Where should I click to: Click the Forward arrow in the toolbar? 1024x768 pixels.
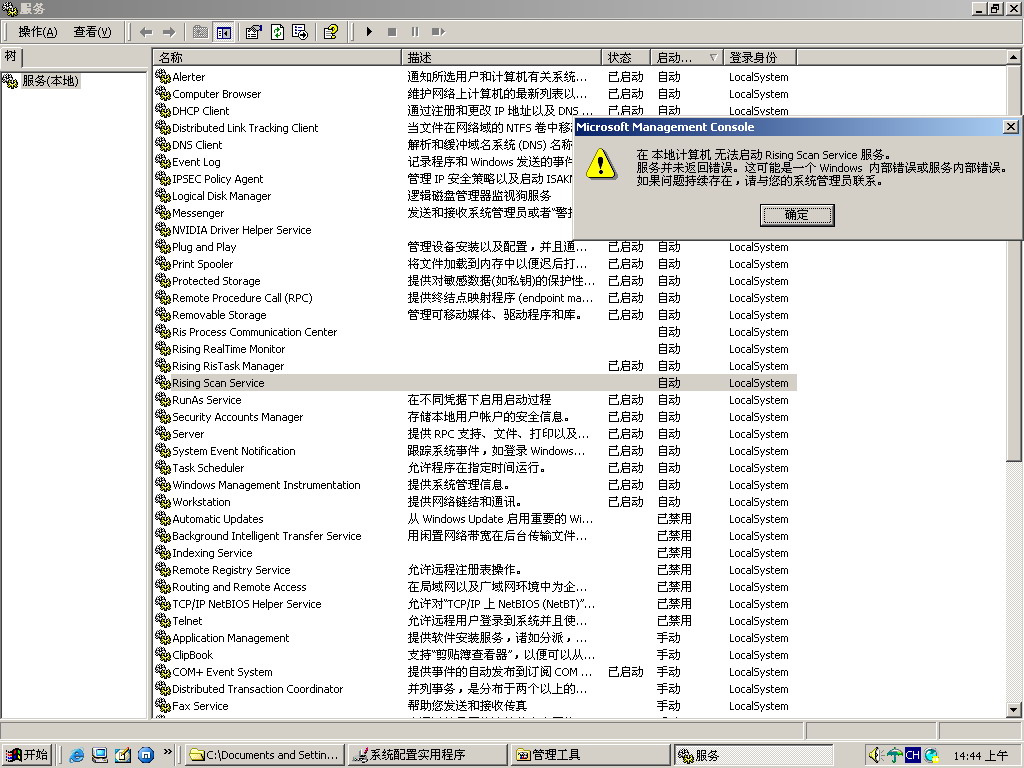click(x=169, y=32)
